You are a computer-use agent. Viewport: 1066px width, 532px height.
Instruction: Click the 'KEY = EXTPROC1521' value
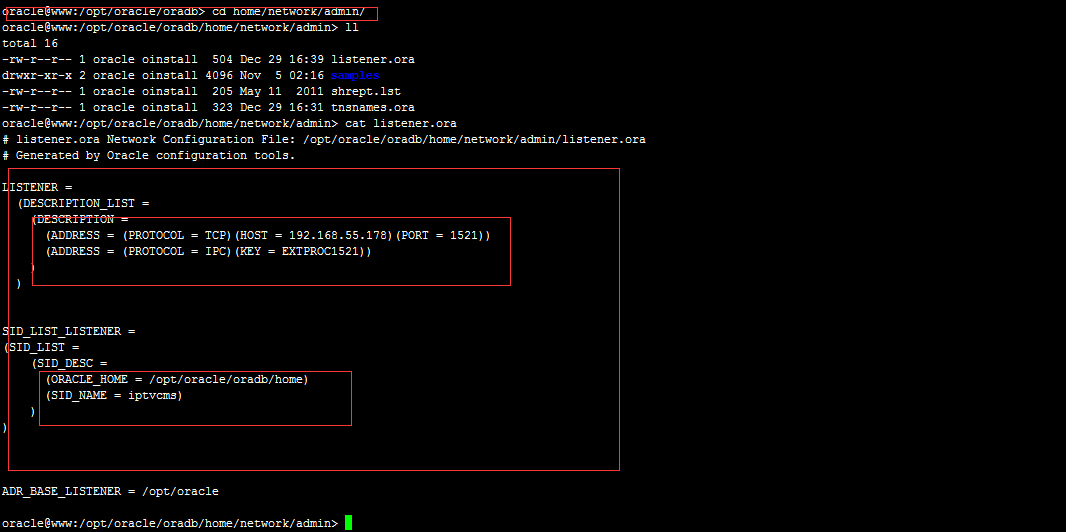[x=302, y=252]
